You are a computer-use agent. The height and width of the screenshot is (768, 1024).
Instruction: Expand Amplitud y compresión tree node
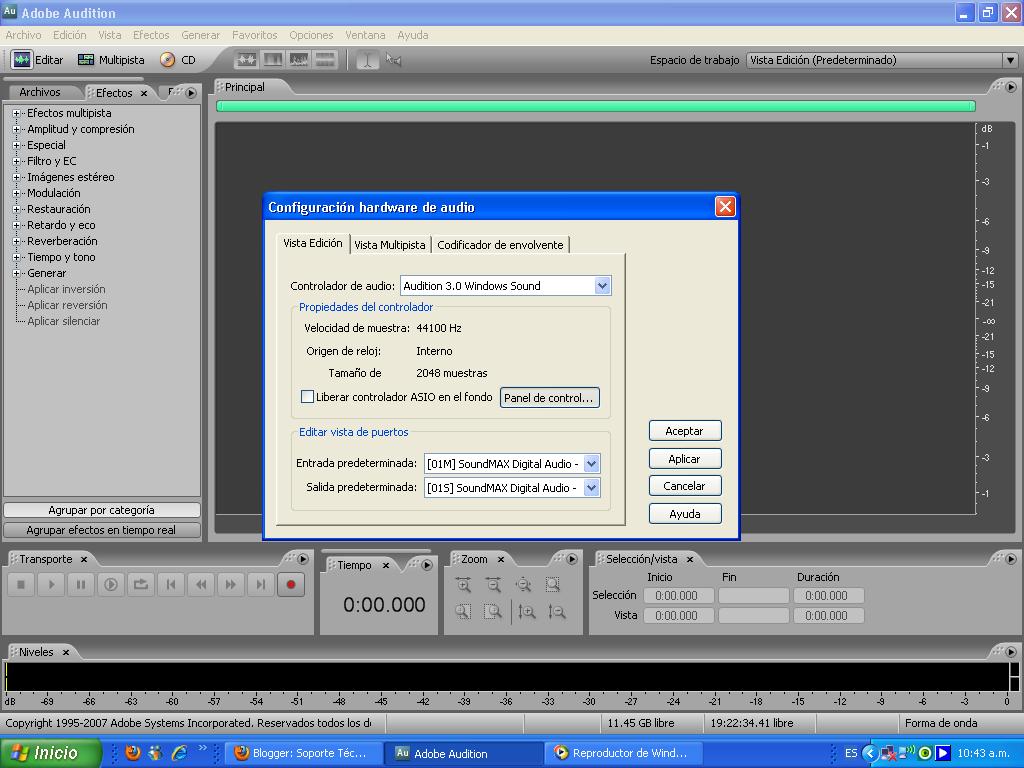pyautogui.click(x=16, y=129)
